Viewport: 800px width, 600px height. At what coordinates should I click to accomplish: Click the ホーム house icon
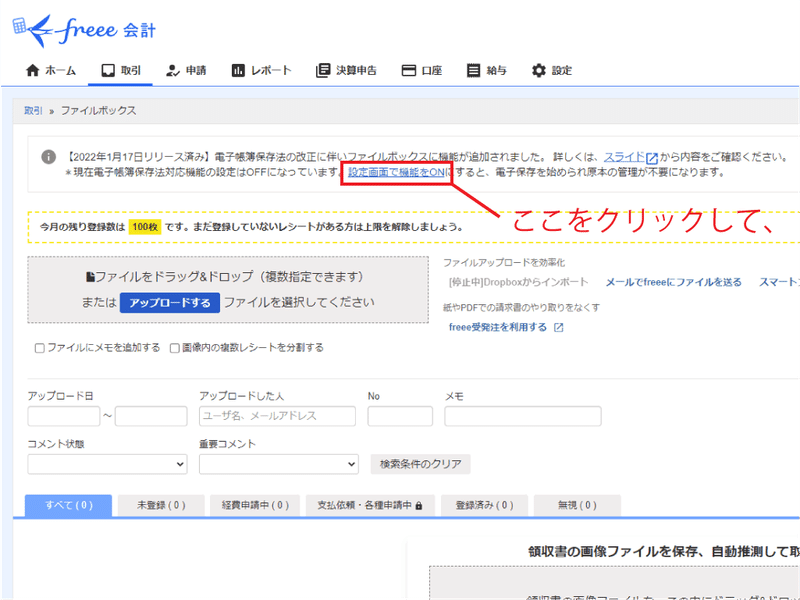pos(33,70)
